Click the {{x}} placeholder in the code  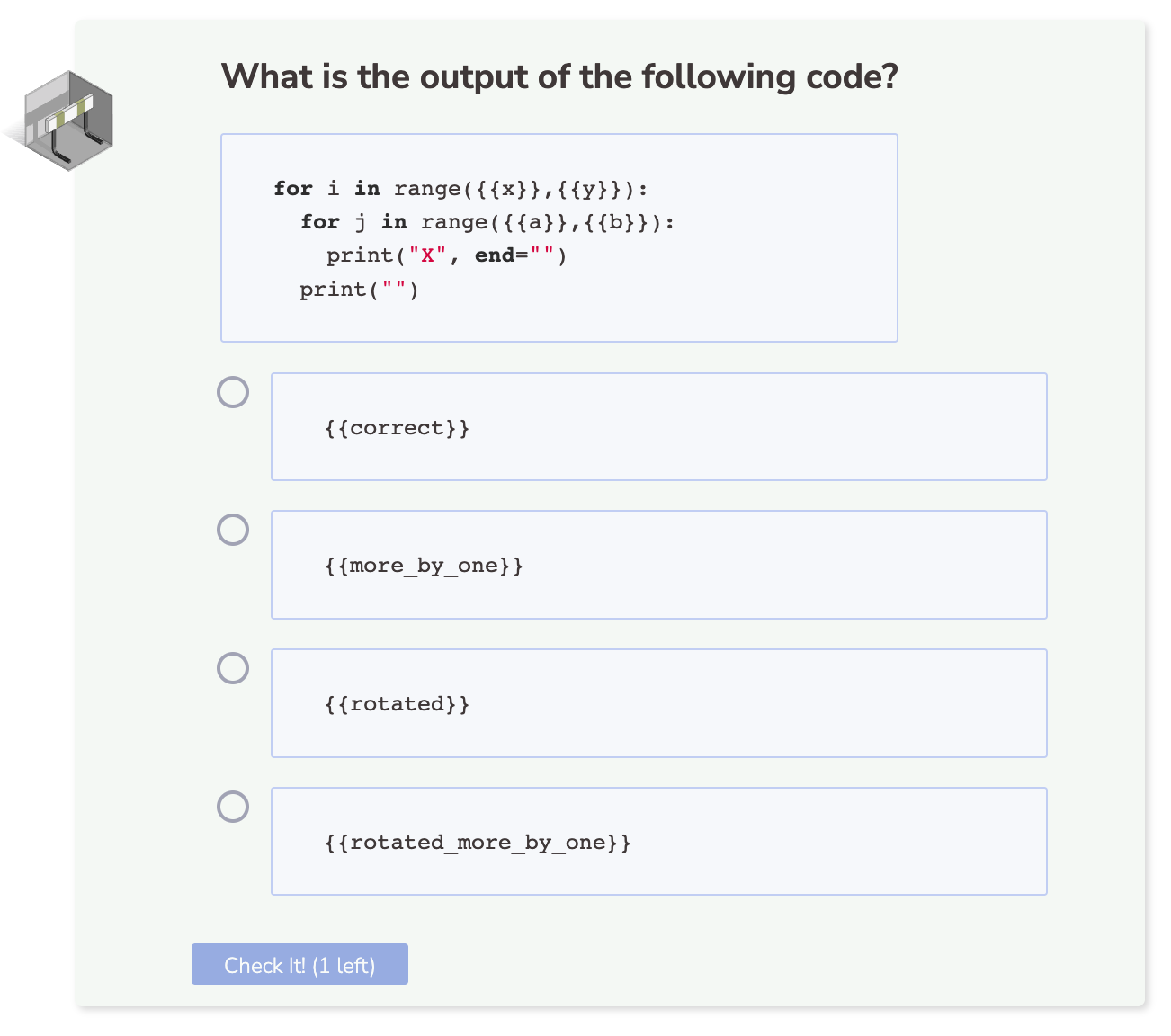click(507, 189)
